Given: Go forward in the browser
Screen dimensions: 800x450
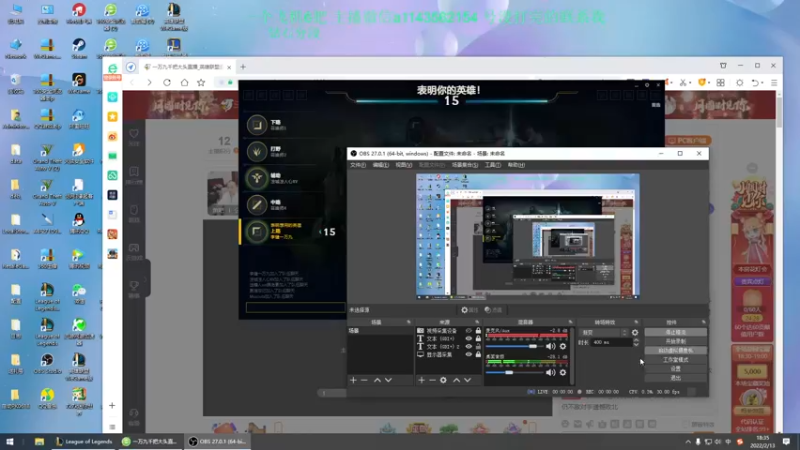Looking at the screenshot, I should pyautogui.click(x=149, y=82).
